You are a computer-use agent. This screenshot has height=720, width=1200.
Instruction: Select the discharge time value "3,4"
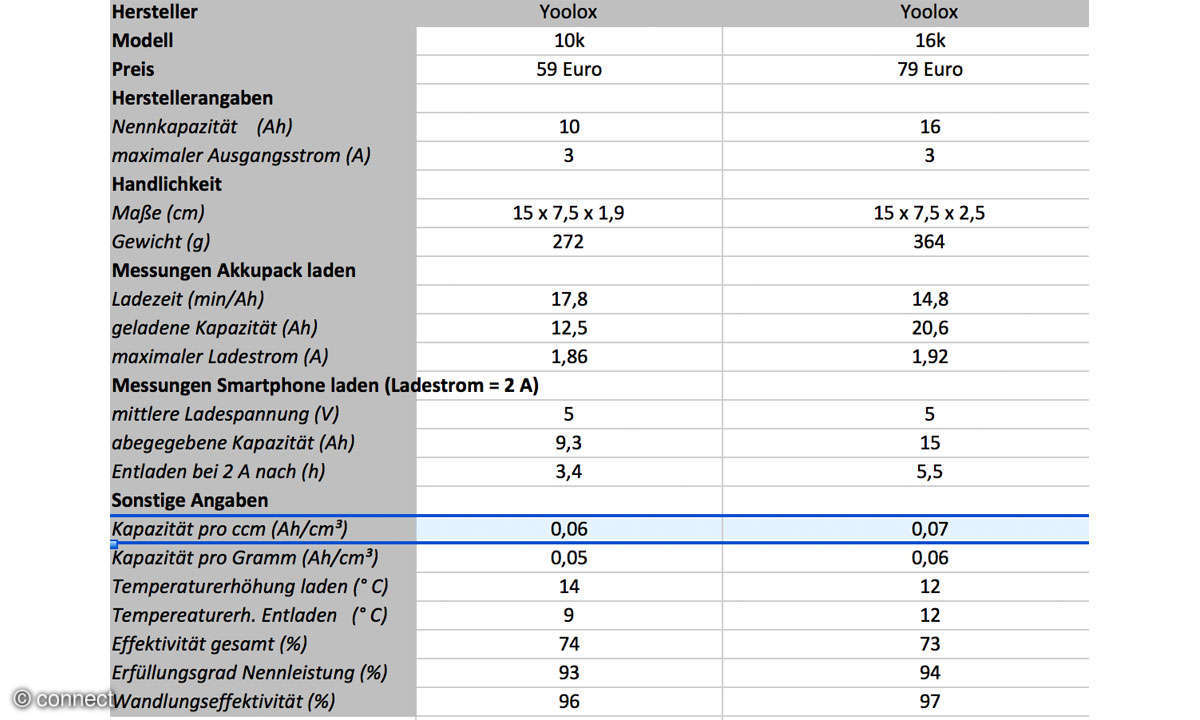[569, 471]
